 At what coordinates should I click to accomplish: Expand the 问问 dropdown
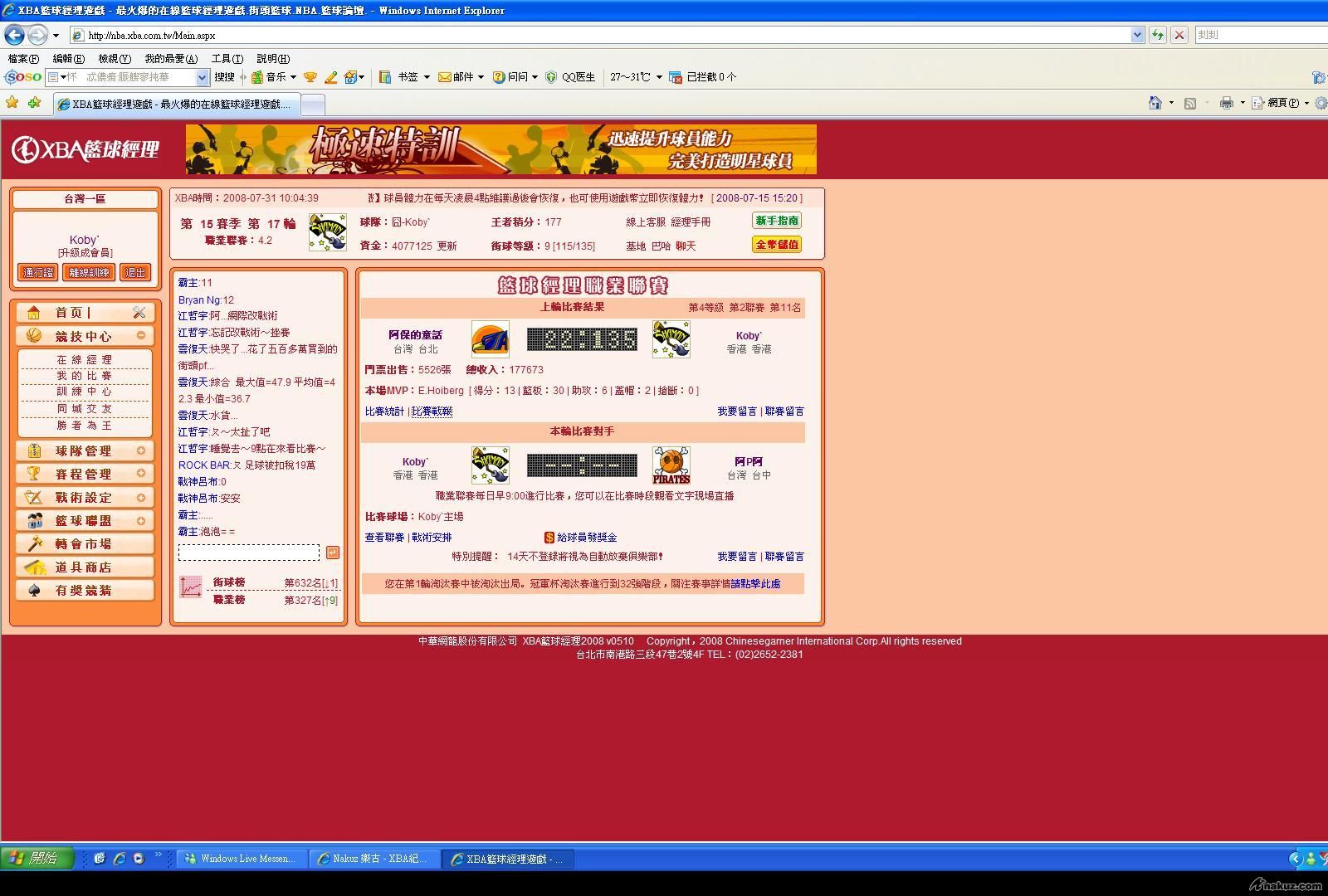coord(535,77)
